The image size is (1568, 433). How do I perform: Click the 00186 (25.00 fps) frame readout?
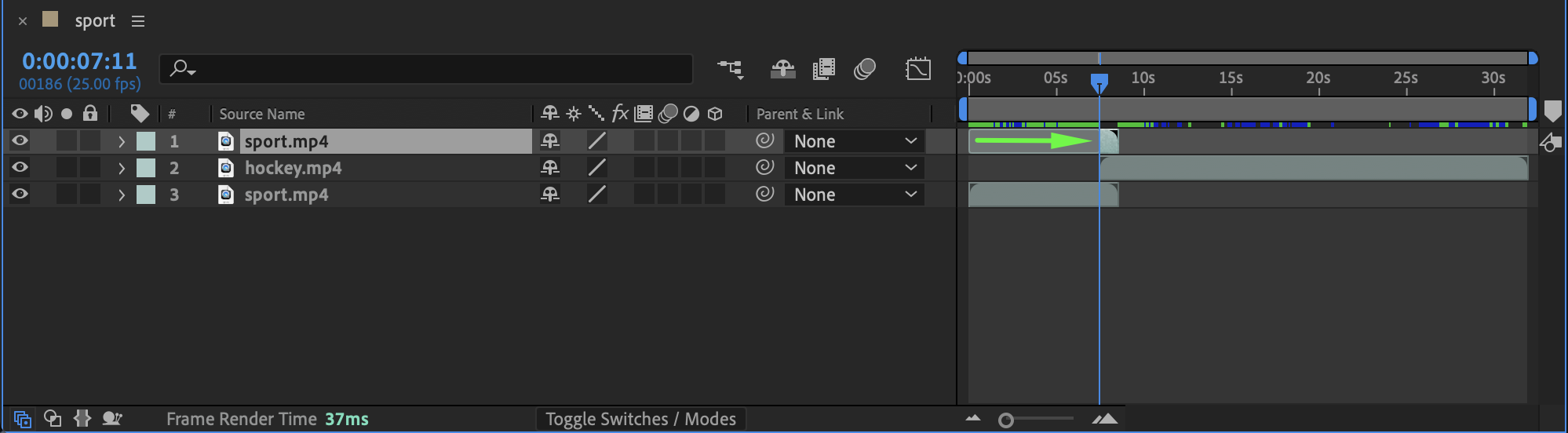80,83
